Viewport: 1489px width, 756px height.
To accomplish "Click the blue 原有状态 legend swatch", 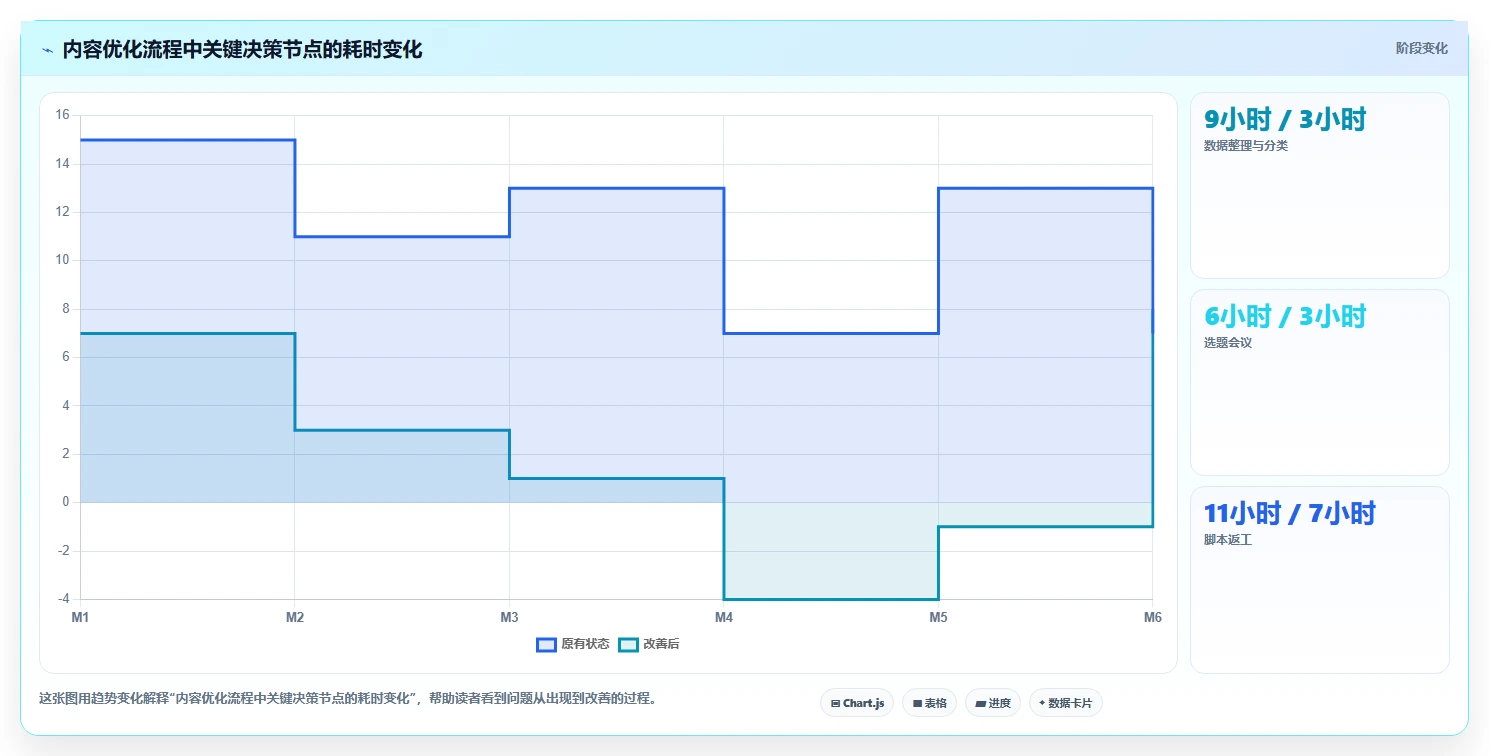I will (x=546, y=644).
